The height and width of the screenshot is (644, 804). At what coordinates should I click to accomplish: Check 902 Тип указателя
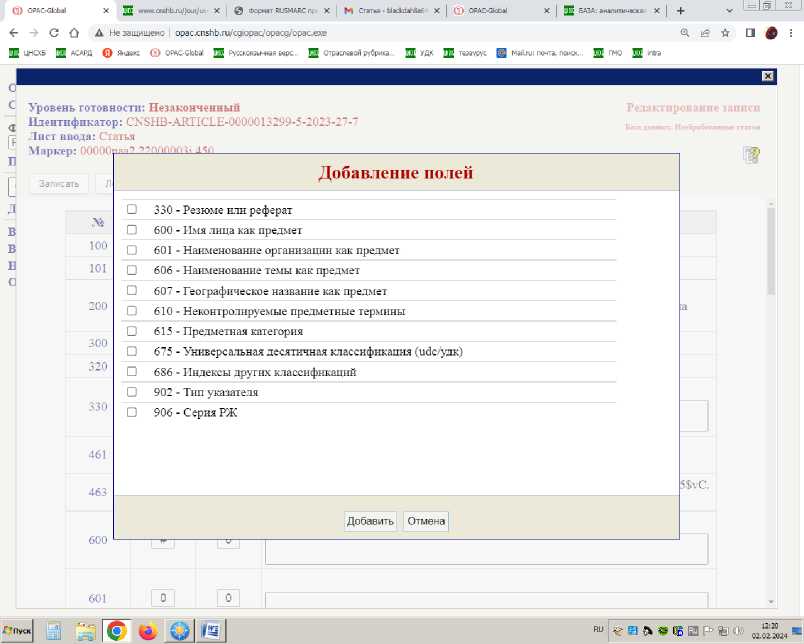tap(132, 392)
